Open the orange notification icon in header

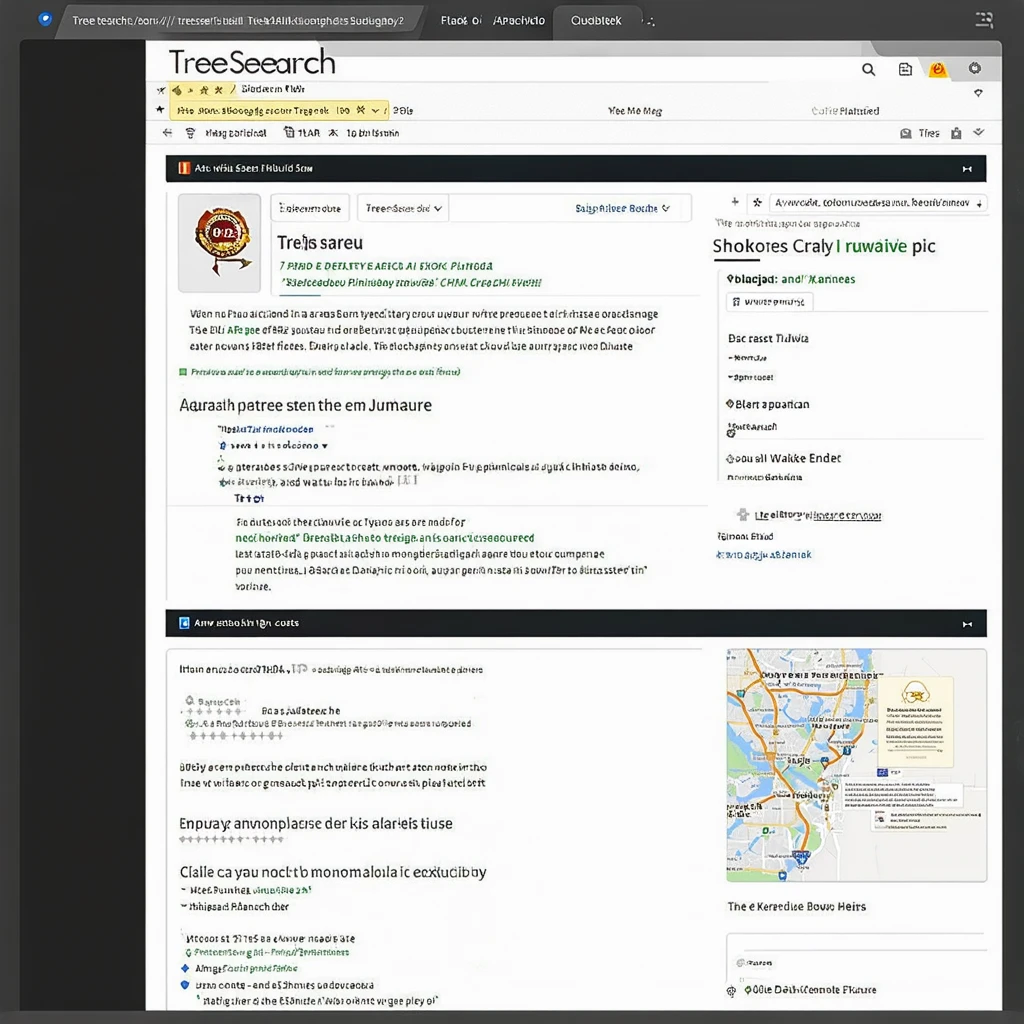(x=937, y=69)
